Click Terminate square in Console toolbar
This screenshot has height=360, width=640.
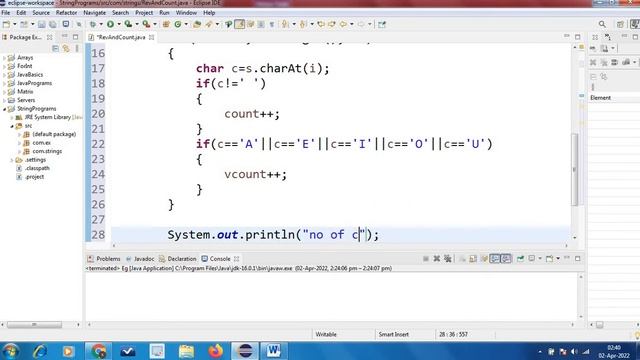coord(426,259)
